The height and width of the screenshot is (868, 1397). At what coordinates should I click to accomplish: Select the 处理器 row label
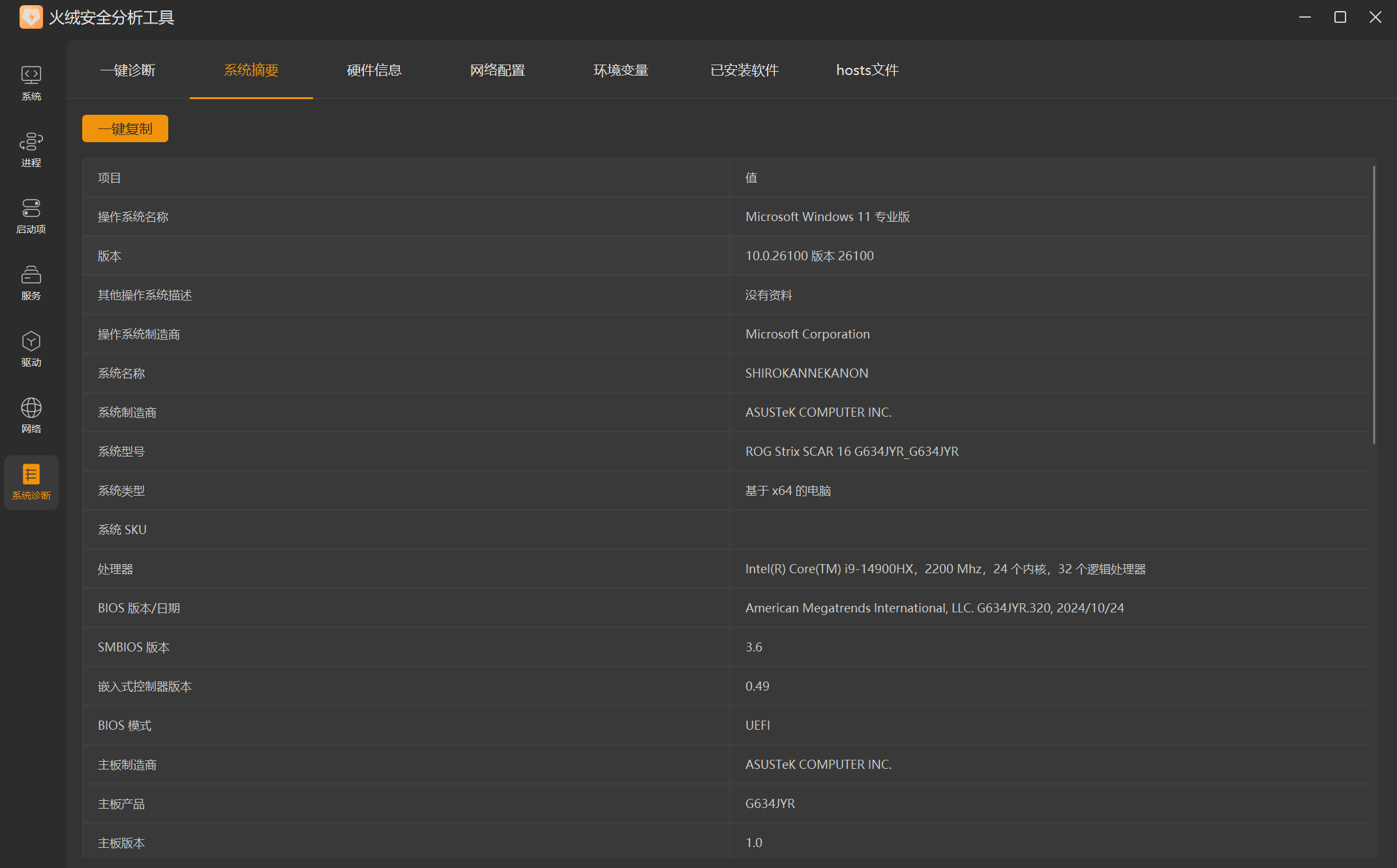115,569
